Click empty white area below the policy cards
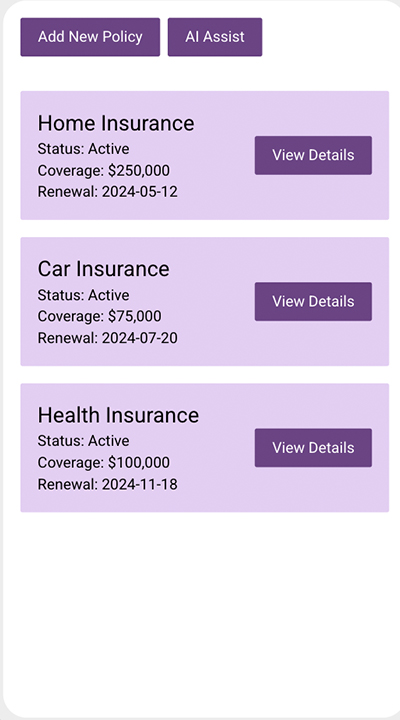The image size is (400, 720). [x=202, y=611]
